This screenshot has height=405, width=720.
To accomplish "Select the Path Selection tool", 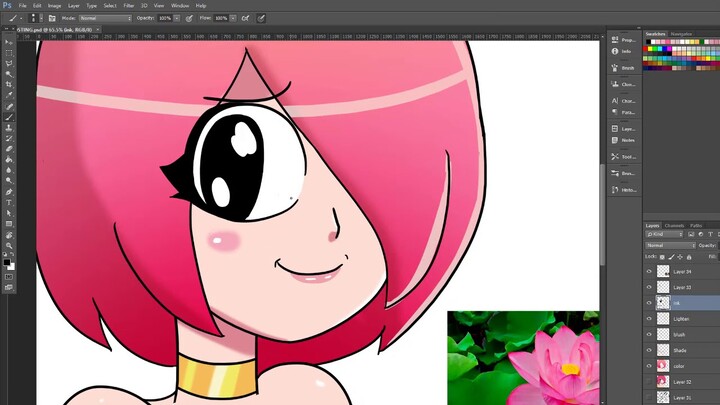I will tap(9, 213).
